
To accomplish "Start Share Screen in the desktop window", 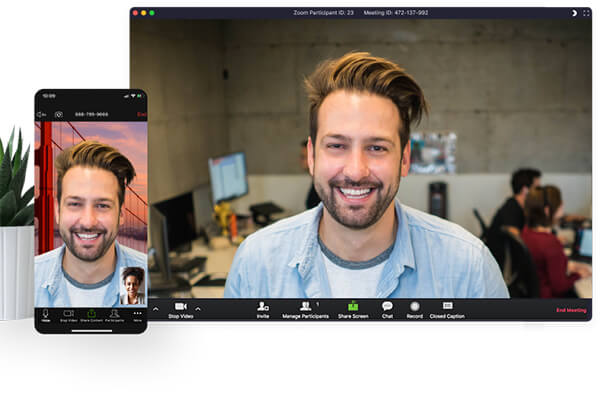I will 353,310.
